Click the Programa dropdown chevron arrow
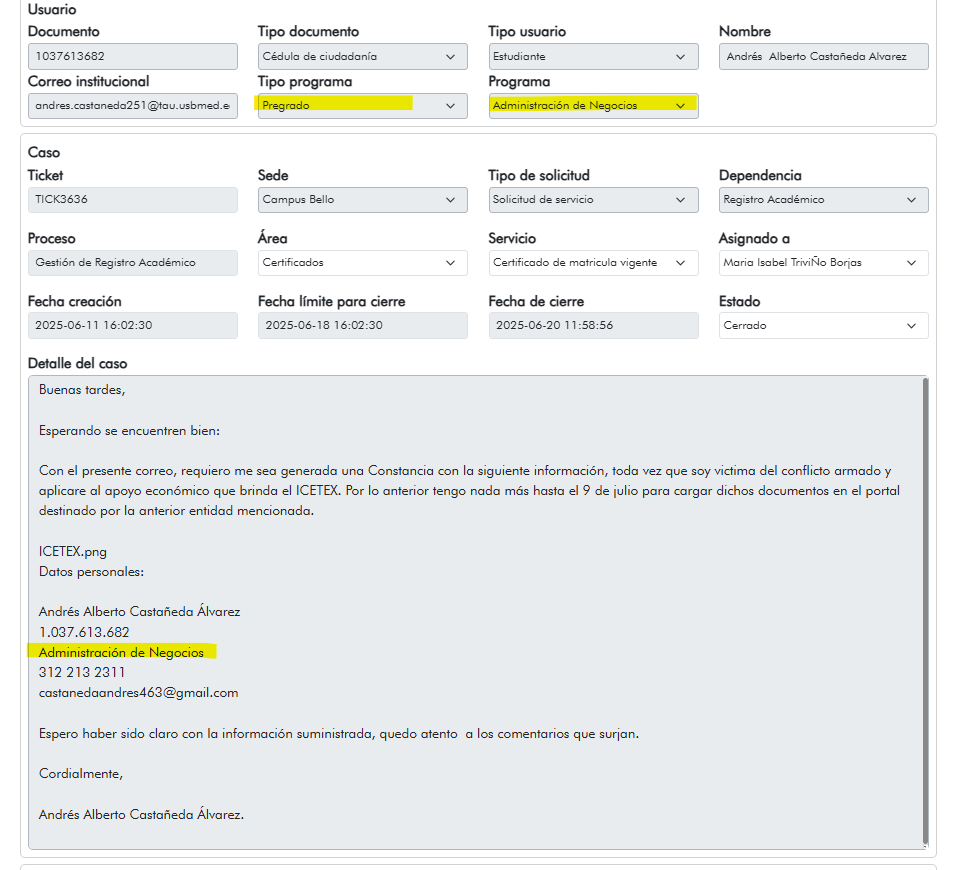 click(680, 106)
